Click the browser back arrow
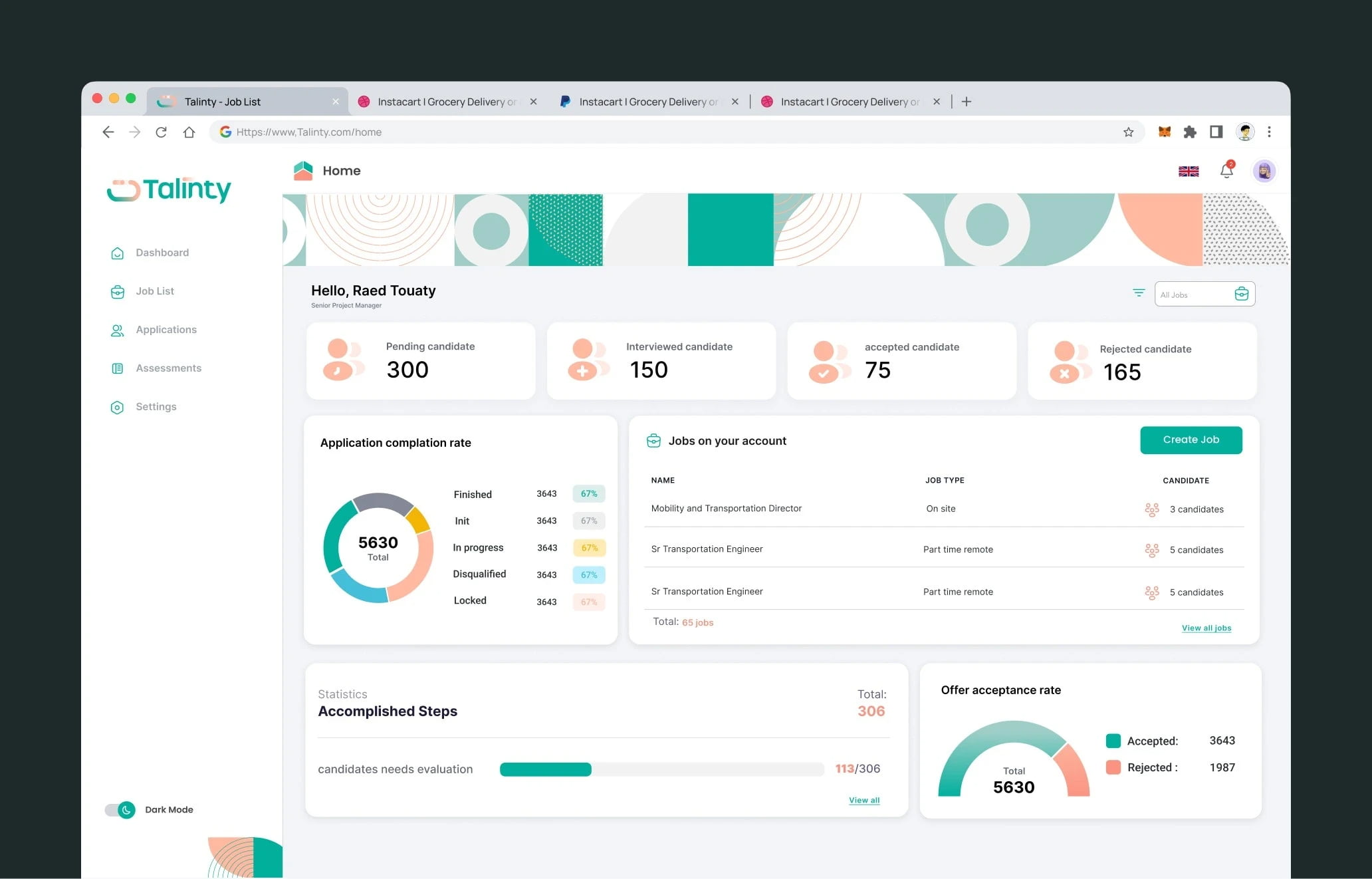 pyautogui.click(x=108, y=132)
